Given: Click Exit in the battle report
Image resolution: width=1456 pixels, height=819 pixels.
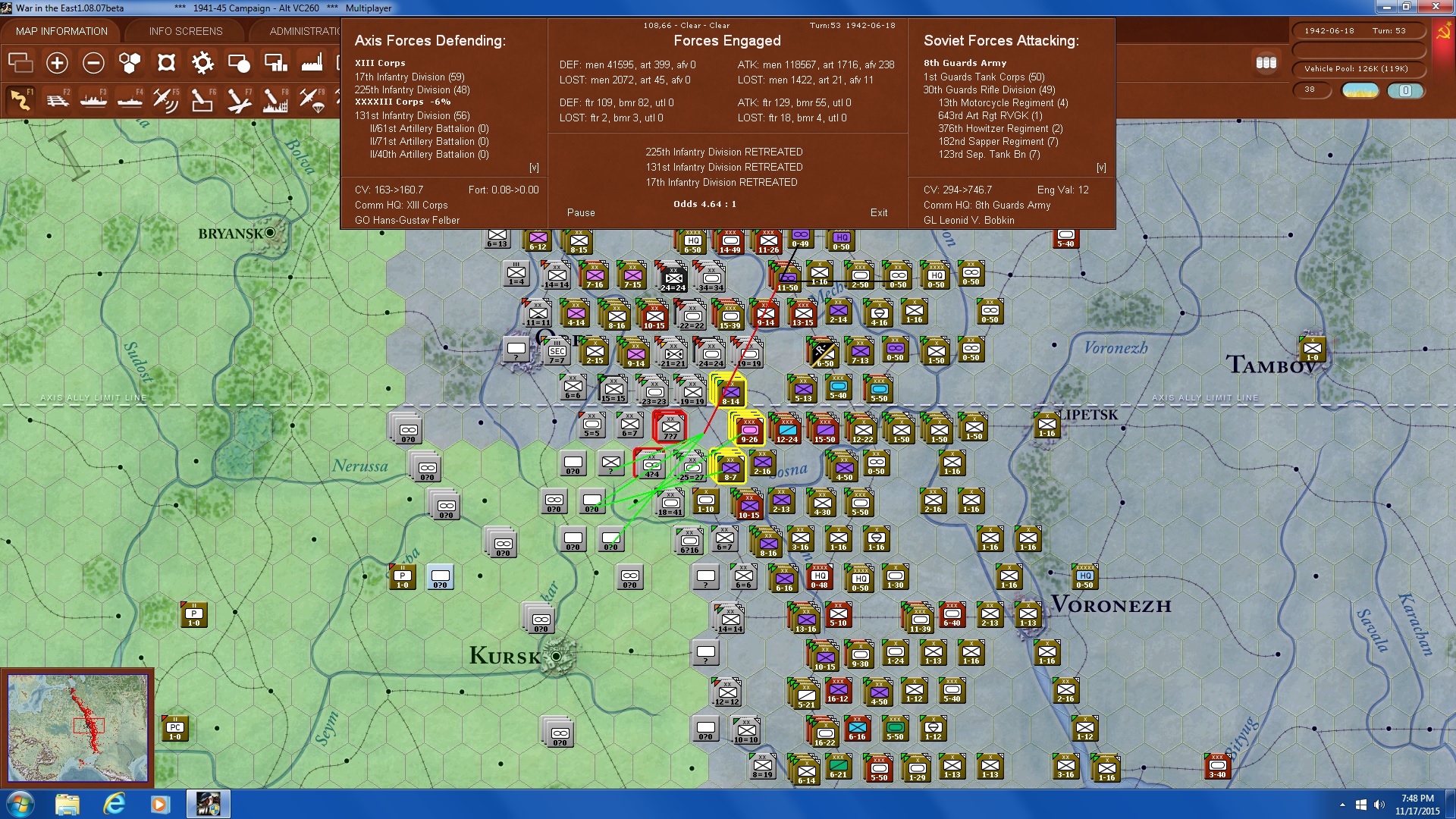Looking at the screenshot, I should coord(879,213).
